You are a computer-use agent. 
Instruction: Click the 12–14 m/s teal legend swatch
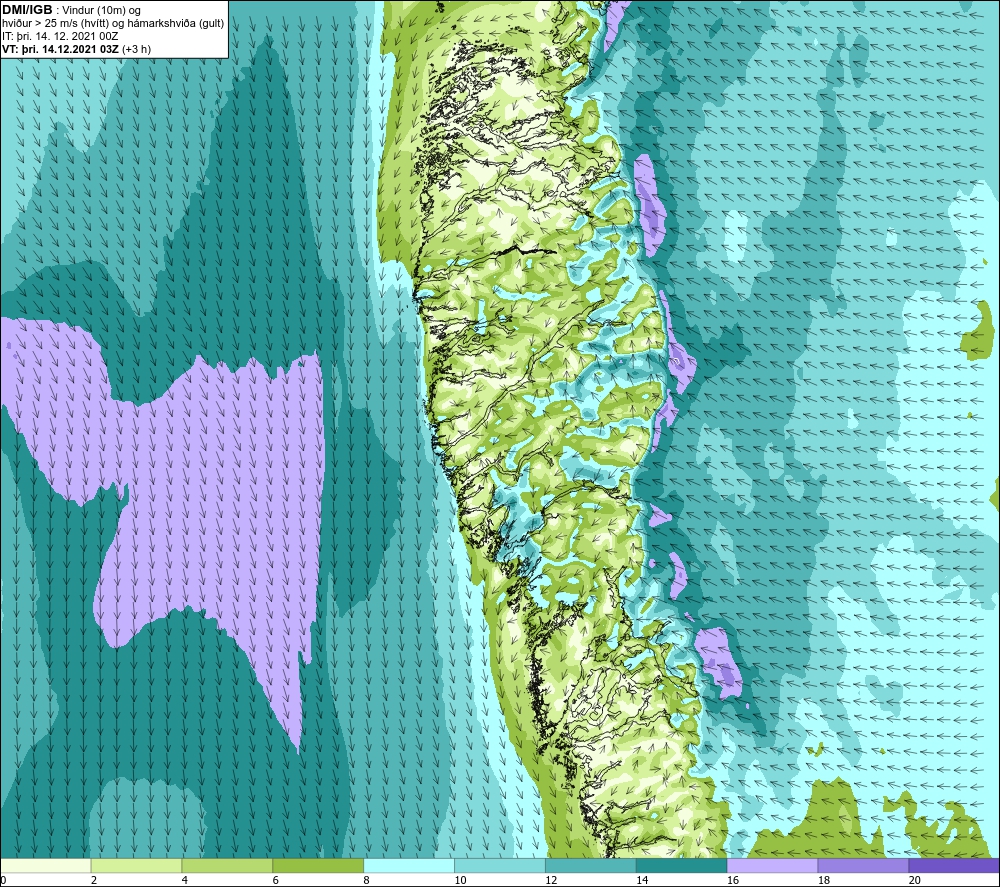tap(591, 865)
